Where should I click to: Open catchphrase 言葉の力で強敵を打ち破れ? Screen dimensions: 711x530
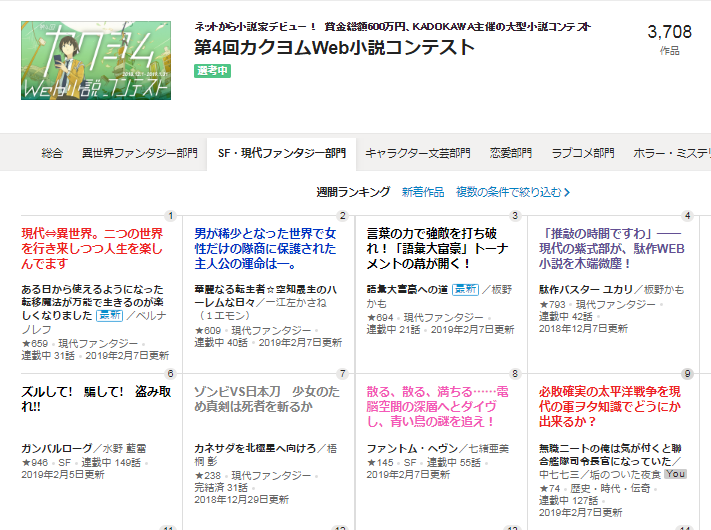click(437, 248)
